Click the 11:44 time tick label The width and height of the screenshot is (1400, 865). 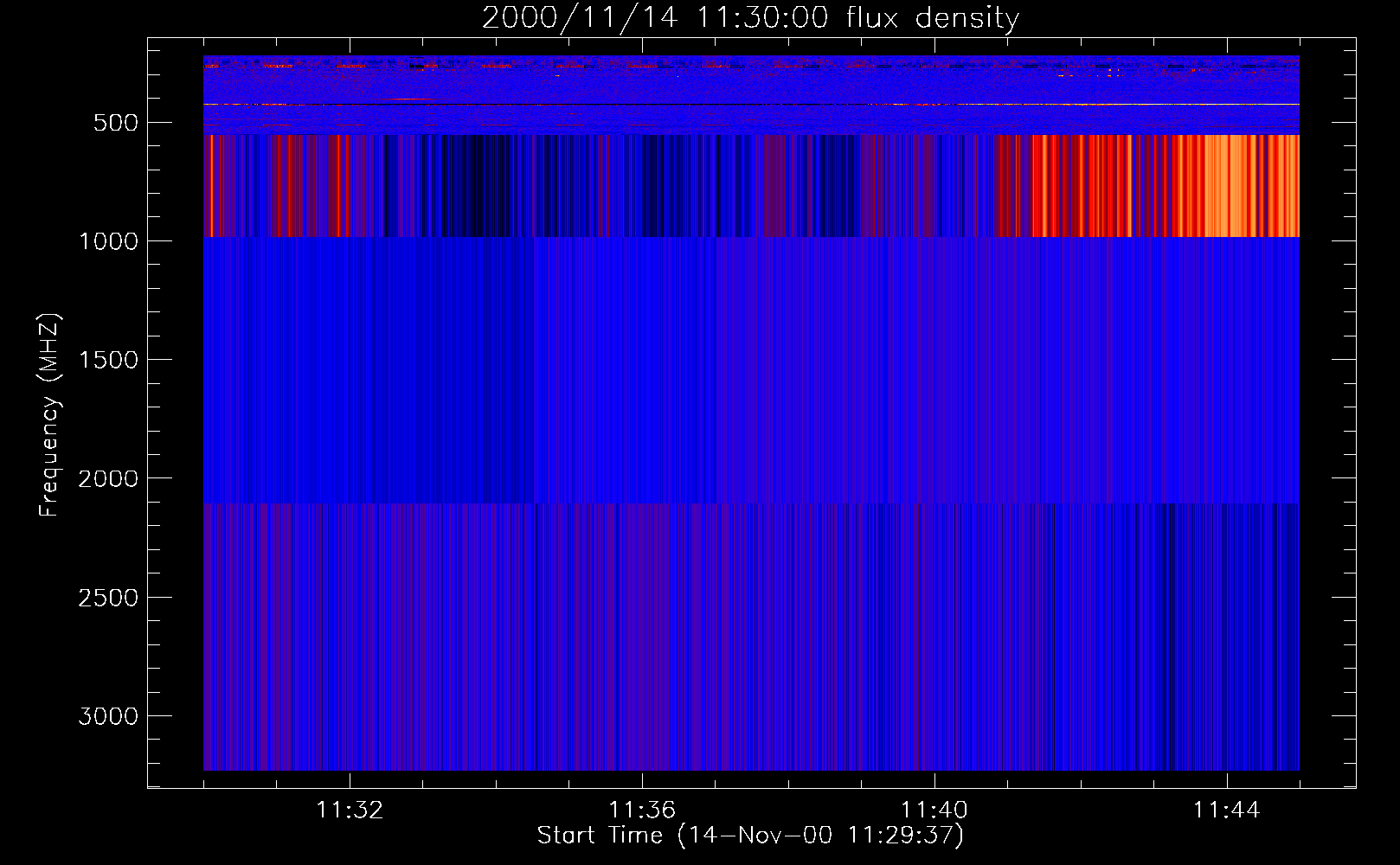[1227, 811]
